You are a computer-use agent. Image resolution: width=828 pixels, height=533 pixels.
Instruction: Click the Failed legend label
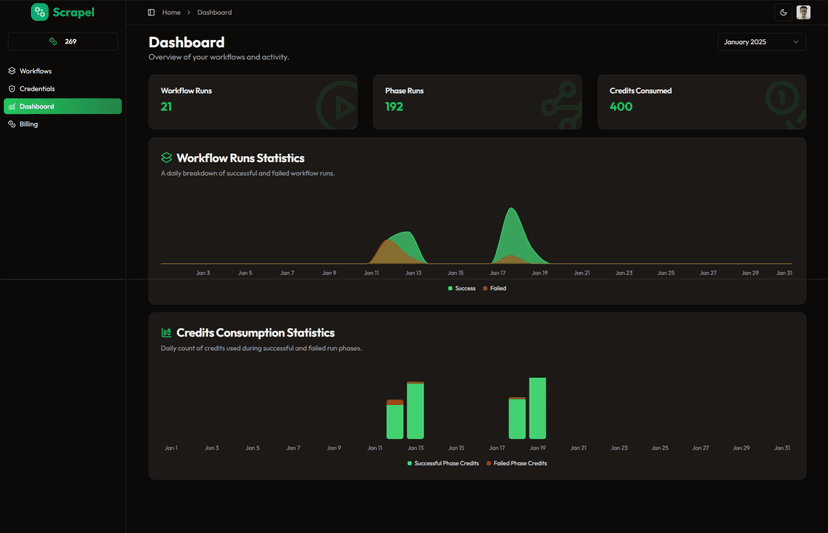(498, 288)
